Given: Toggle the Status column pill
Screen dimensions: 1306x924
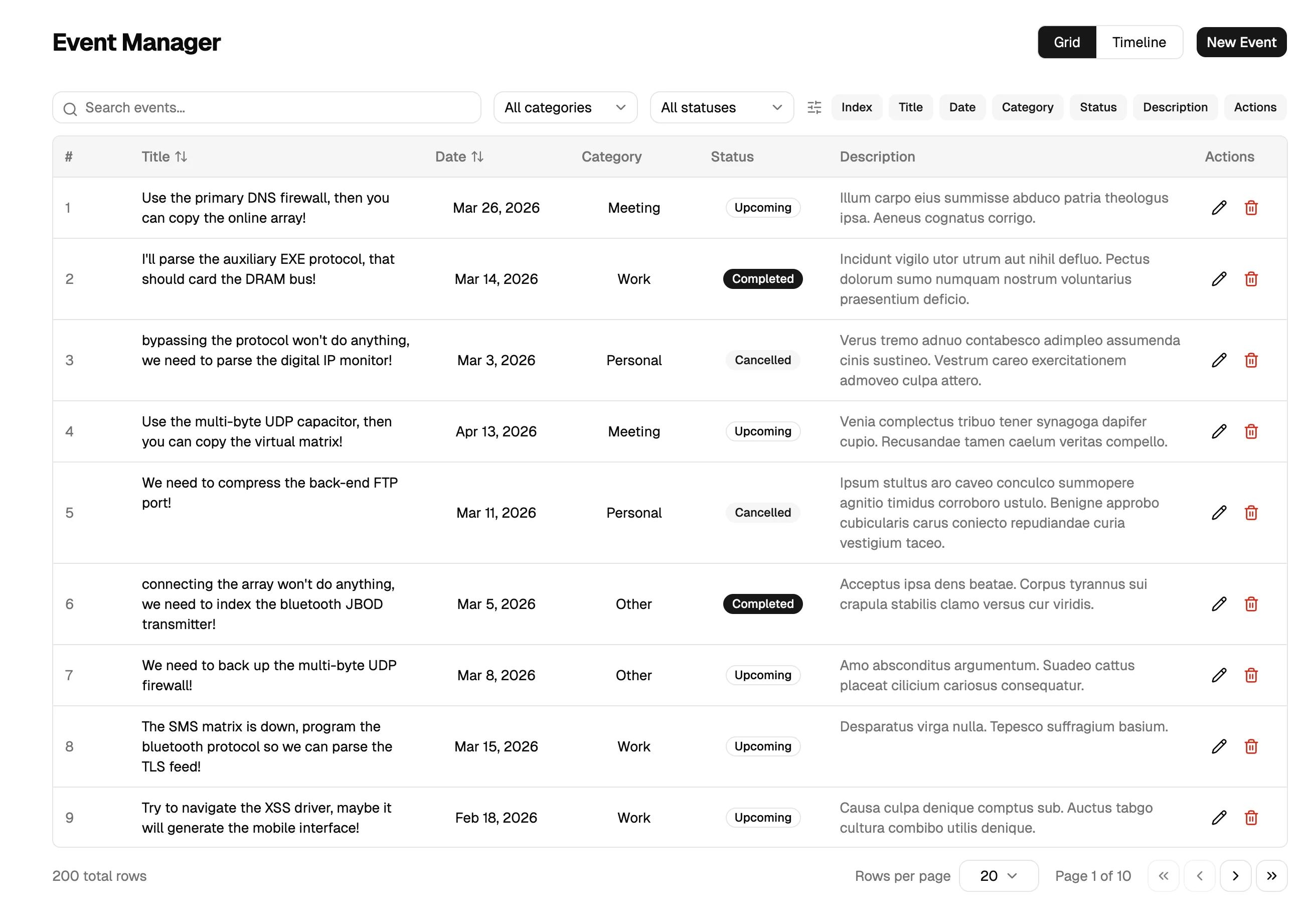Looking at the screenshot, I should coord(1098,107).
